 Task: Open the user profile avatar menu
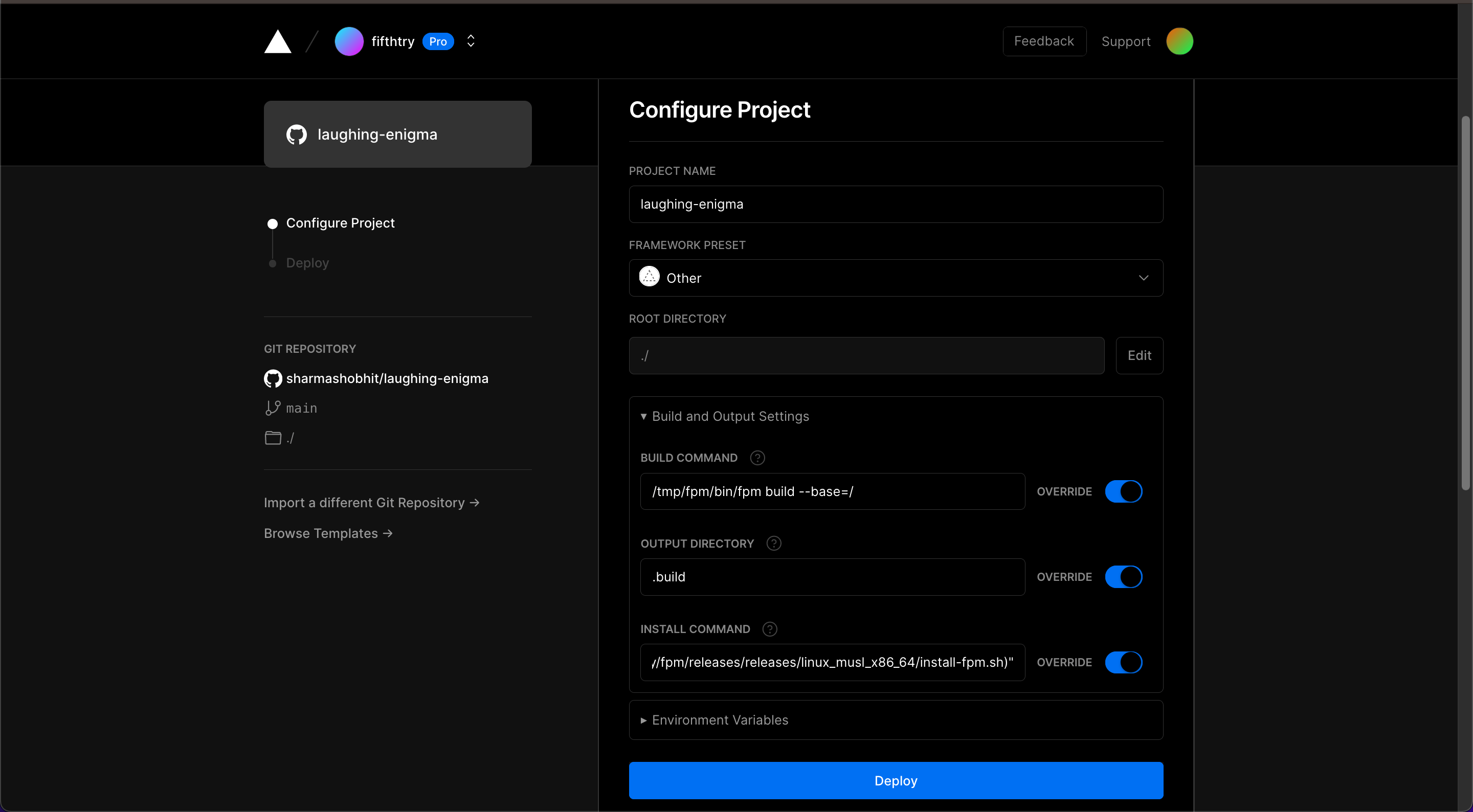click(1179, 41)
